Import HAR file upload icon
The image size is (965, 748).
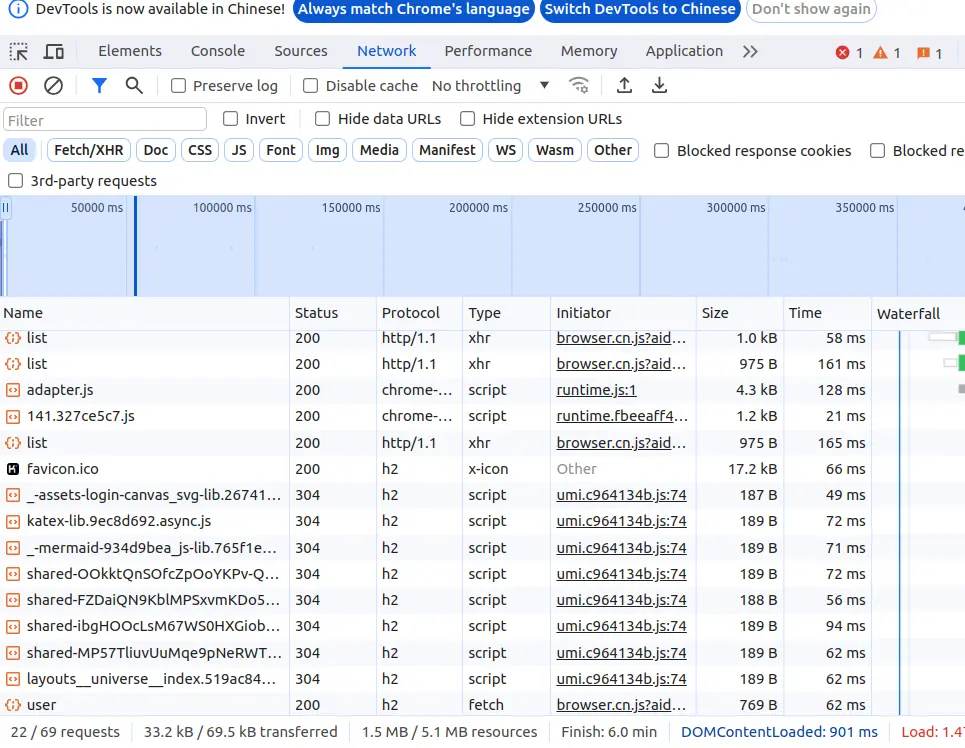tap(624, 85)
